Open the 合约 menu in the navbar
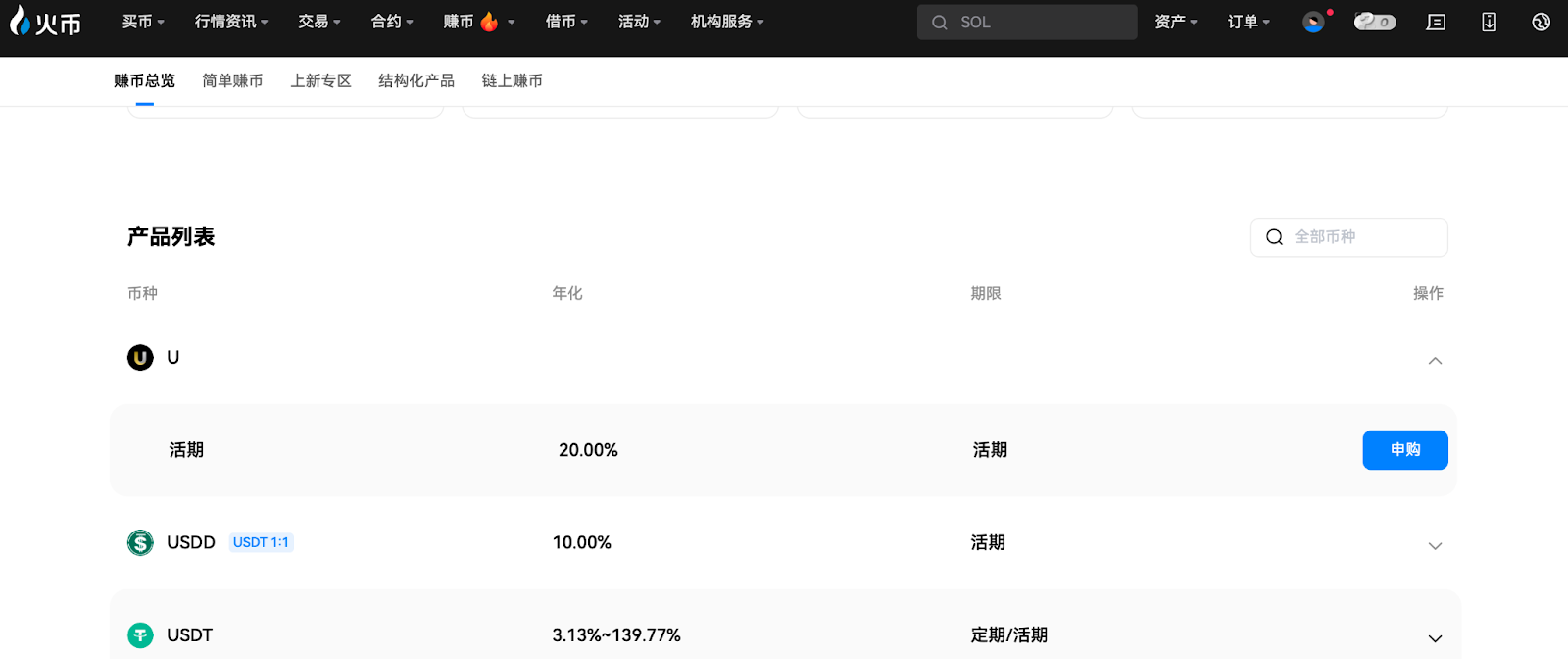 [392, 22]
